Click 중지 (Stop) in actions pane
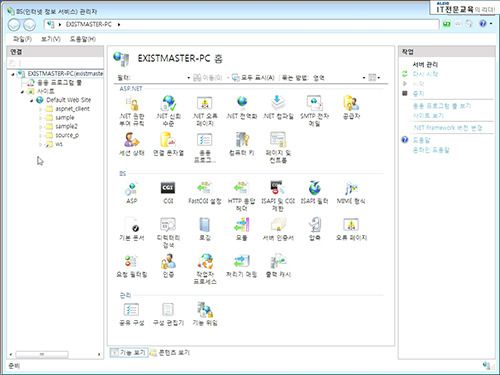The height and width of the screenshot is (375, 500). tap(418, 94)
